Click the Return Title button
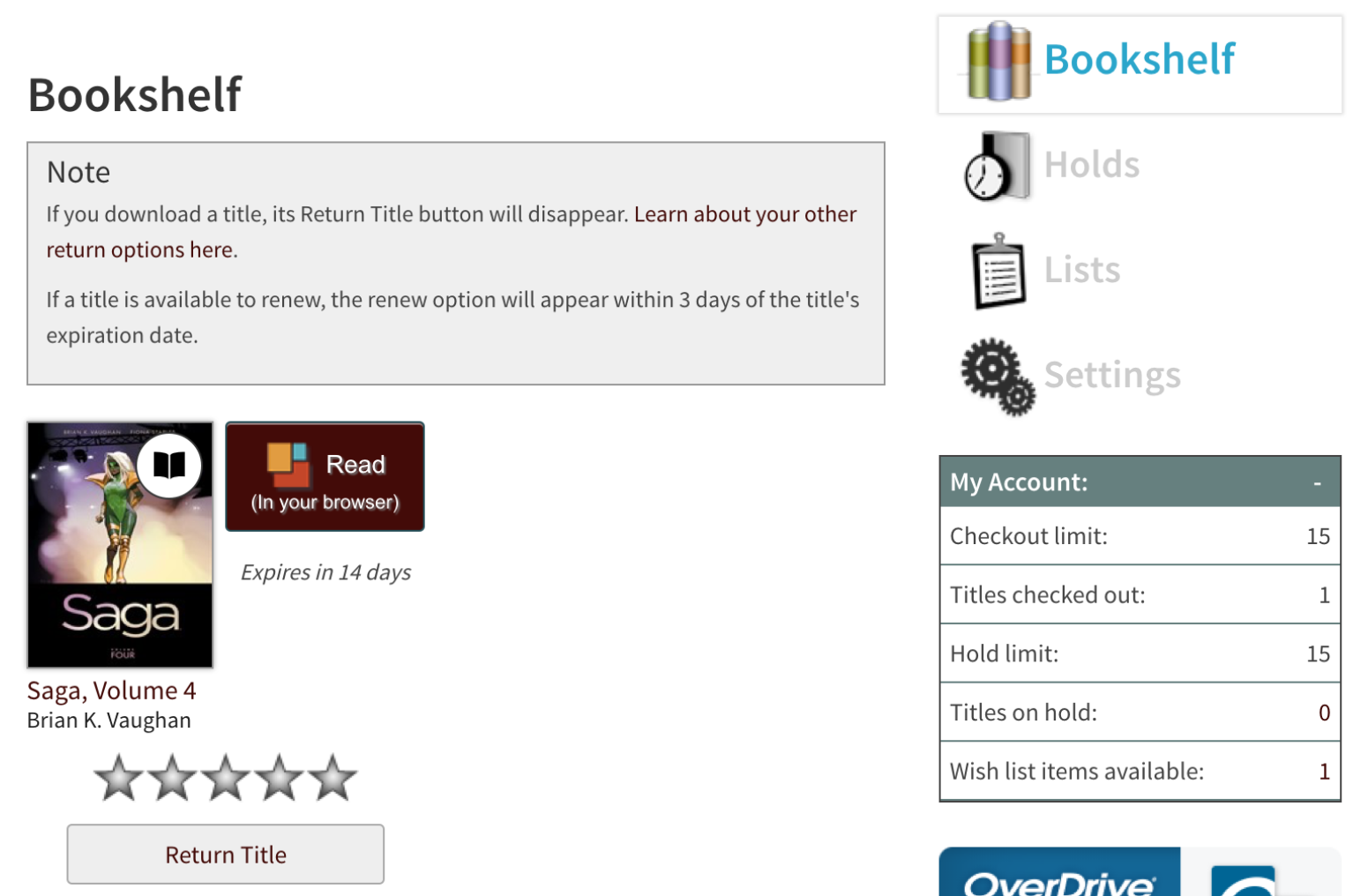 [226, 854]
